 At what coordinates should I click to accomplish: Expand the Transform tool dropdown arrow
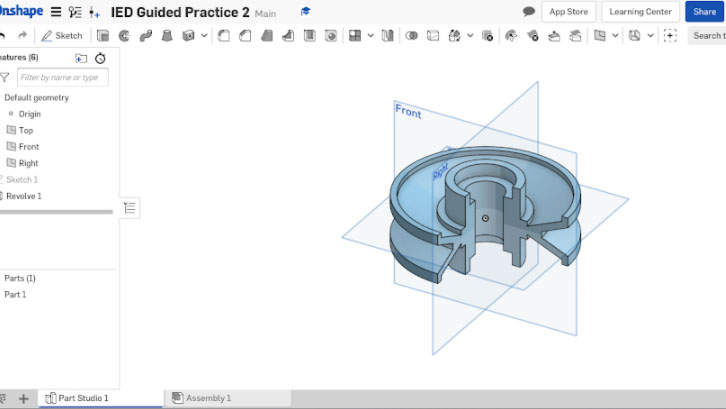[470, 36]
